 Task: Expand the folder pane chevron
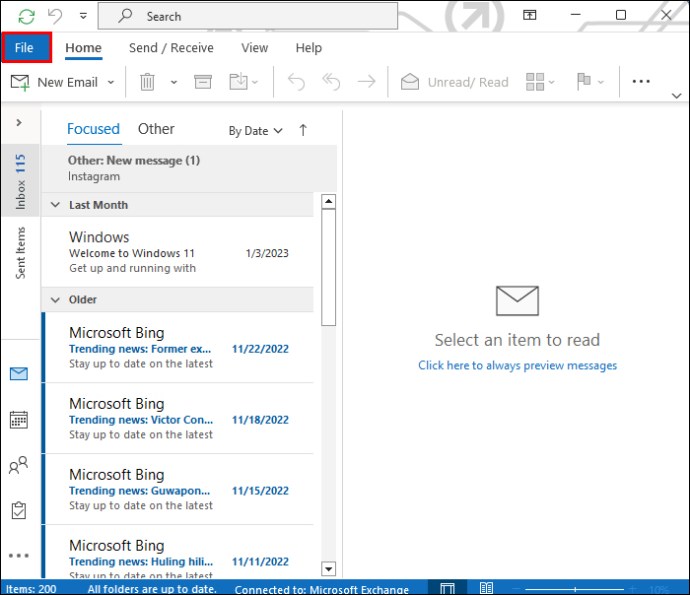(19, 122)
